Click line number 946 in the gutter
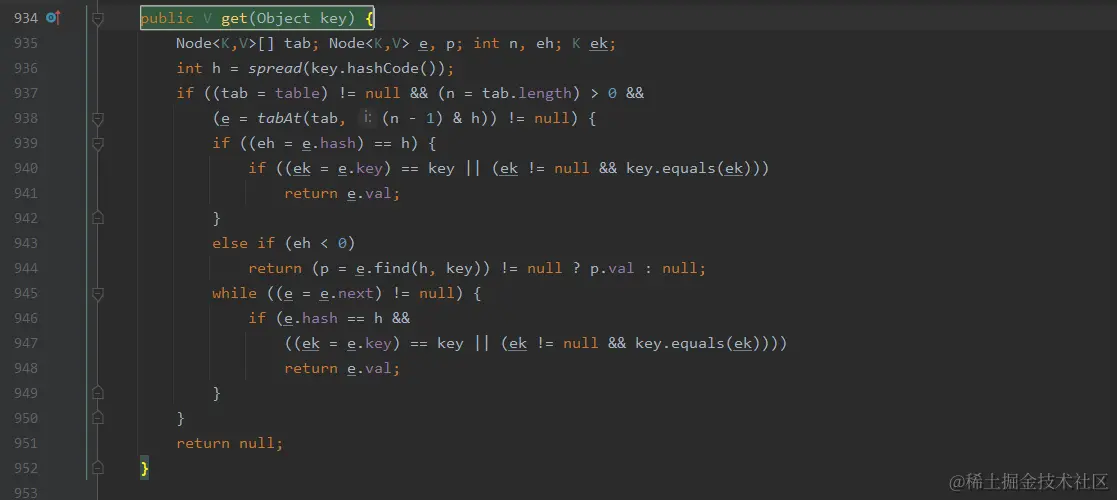Viewport: 1117px width, 500px height. [26, 318]
